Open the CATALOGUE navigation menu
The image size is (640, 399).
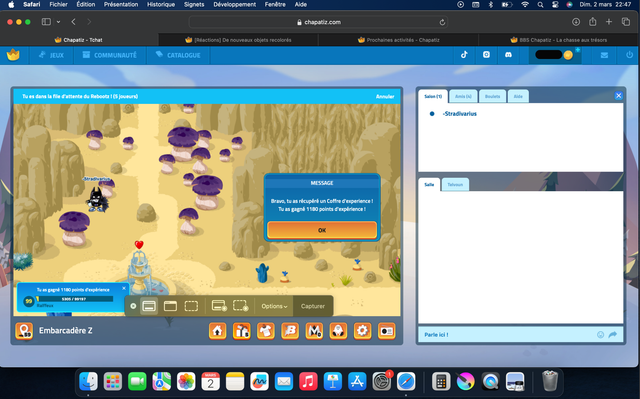[x=178, y=55]
